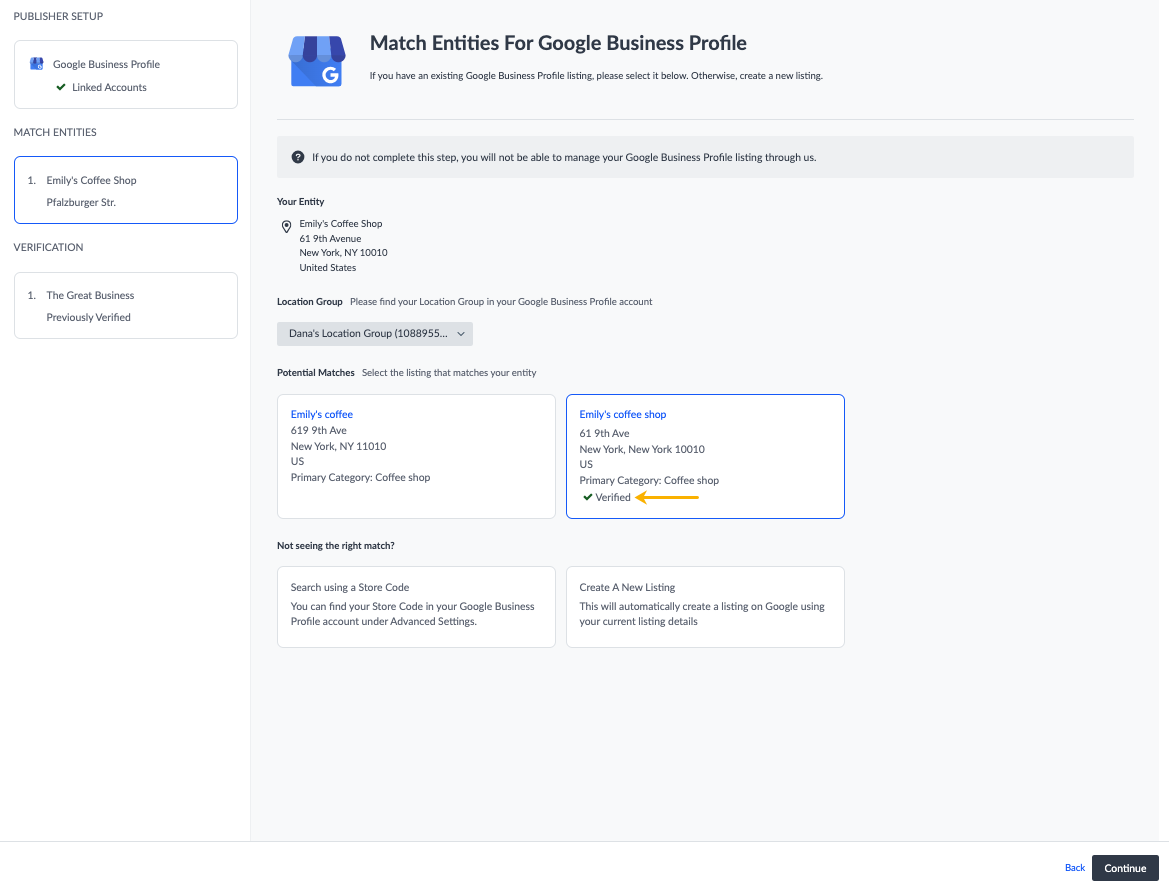Click the large Google Business Profile storefront logo
Screen dimensions: 1169x888
(316, 60)
